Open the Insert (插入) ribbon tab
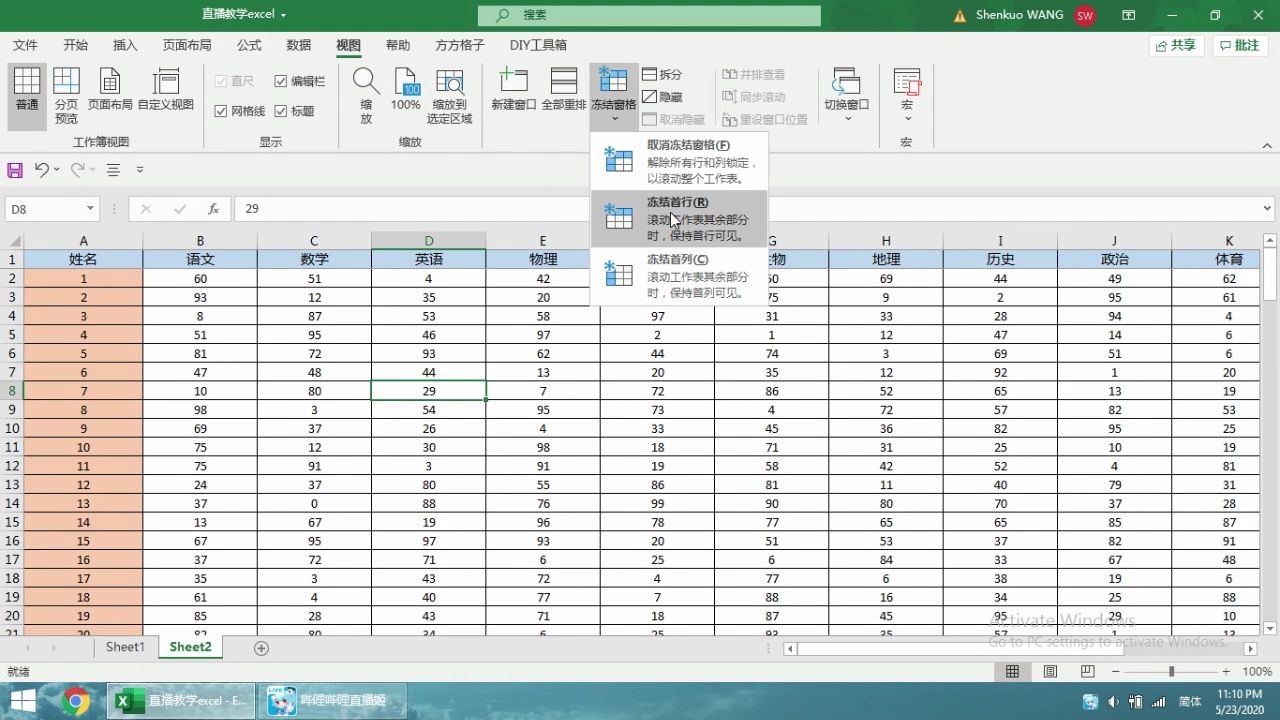This screenshot has width=1280, height=720. coord(125,45)
